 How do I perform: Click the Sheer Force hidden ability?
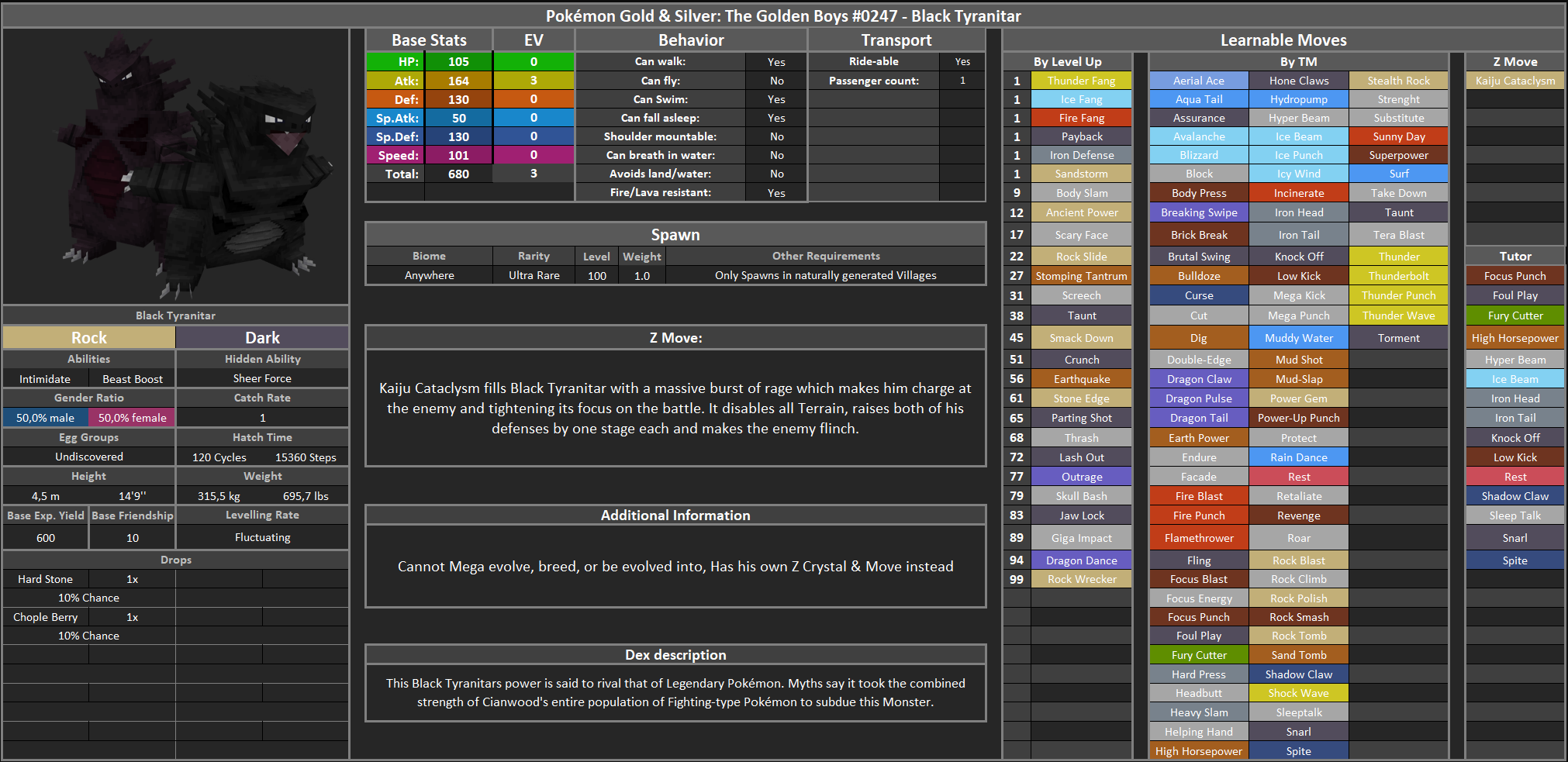pos(262,378)
